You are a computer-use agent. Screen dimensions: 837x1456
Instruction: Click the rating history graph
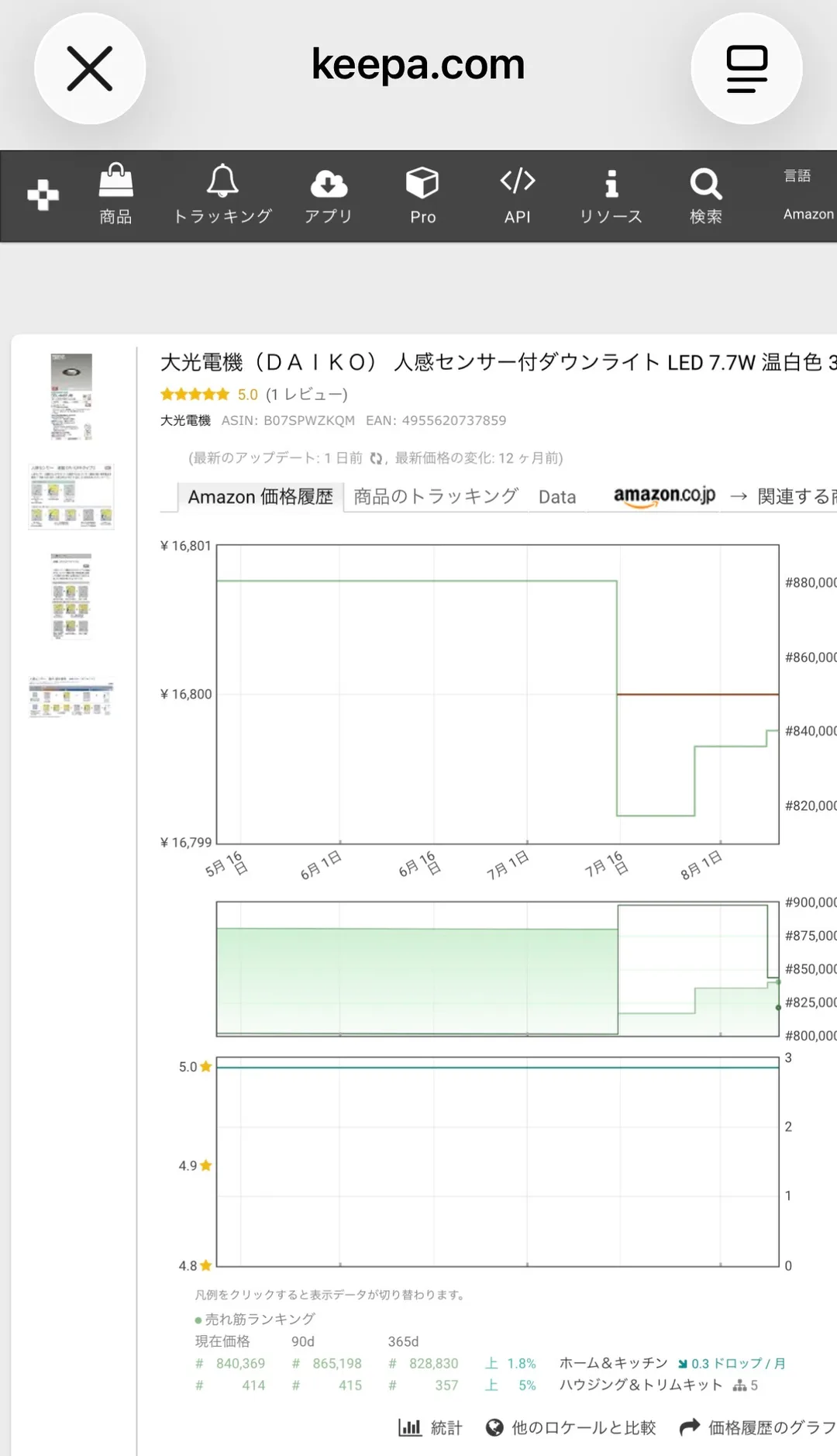point(498,1161)
